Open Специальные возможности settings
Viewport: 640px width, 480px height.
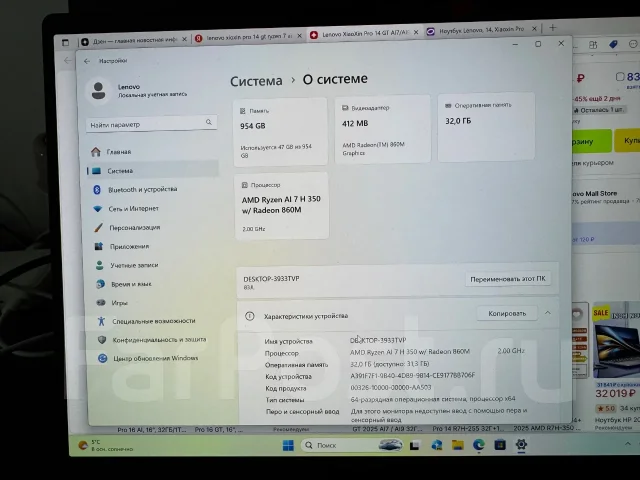coord(156,321)
